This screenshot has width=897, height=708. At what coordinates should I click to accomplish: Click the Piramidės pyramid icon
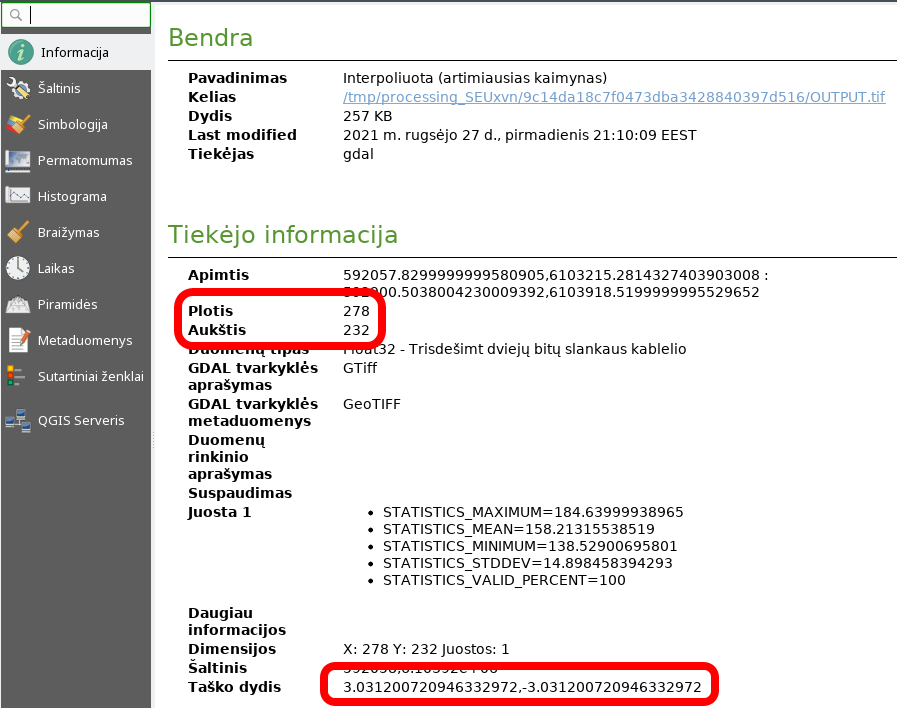(x=18, y=304)
